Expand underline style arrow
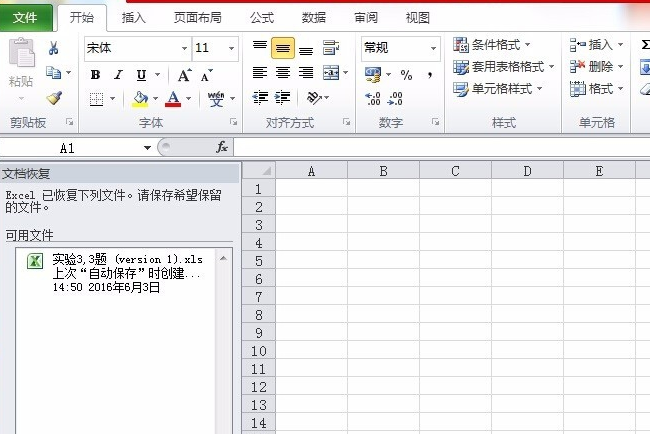This screenshot has width=650, height=434. (x=158, y=75)
